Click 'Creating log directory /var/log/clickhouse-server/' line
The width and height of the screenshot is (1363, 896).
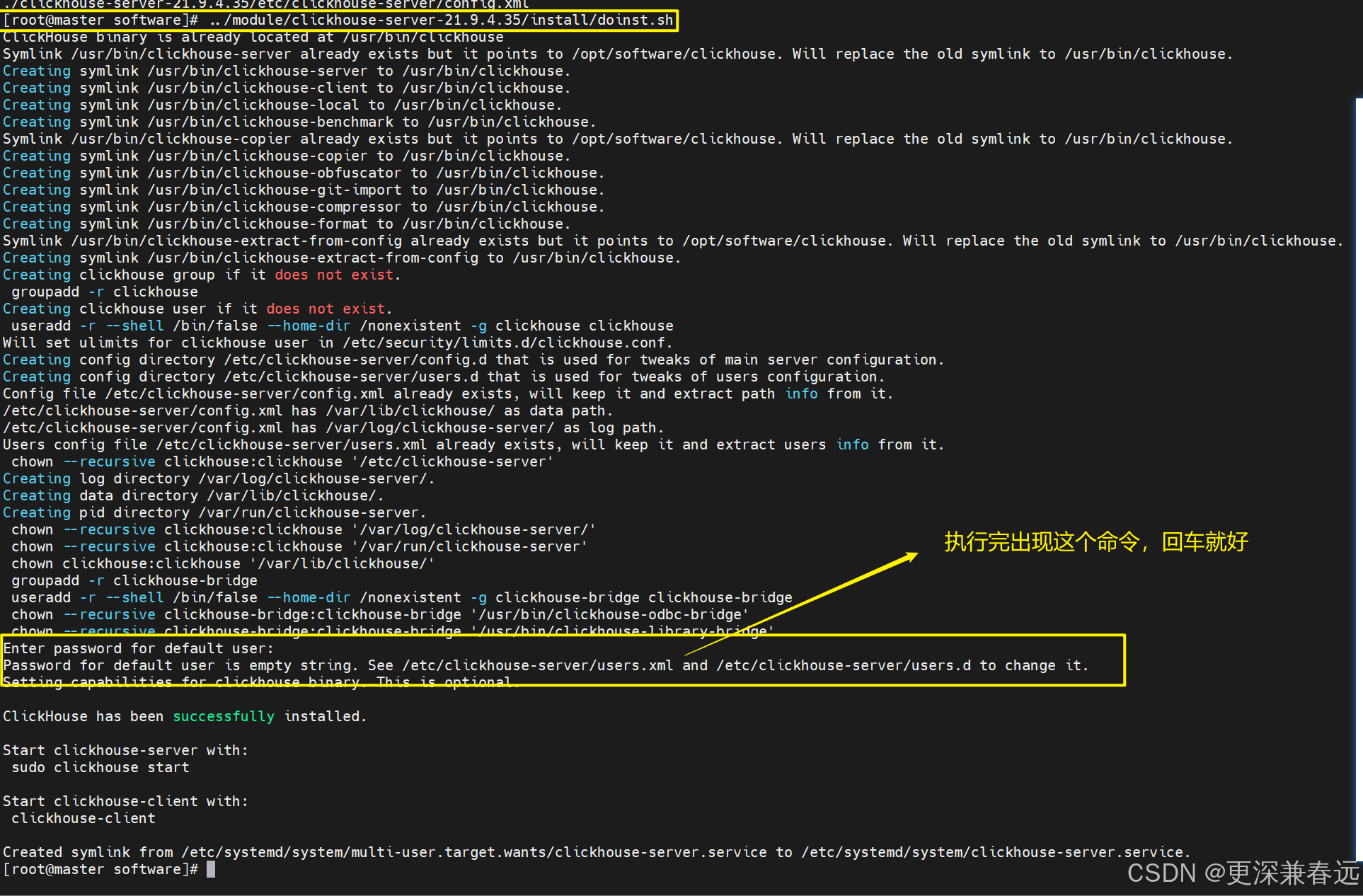click(x=219, y=478)
